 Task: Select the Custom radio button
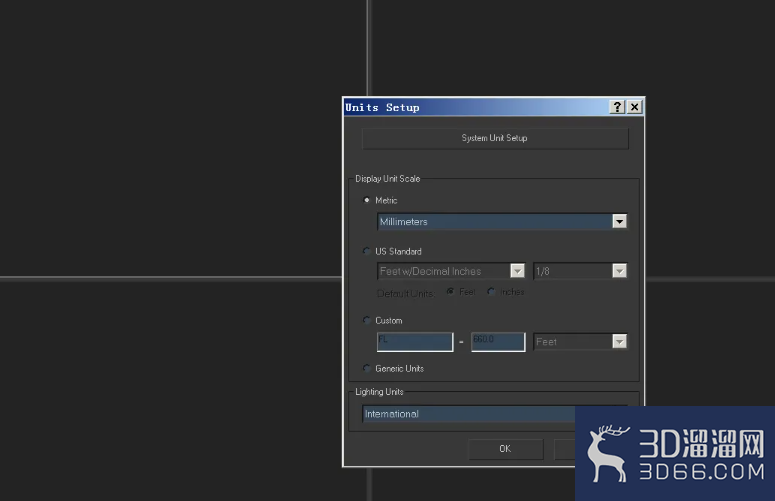(367, 320)
